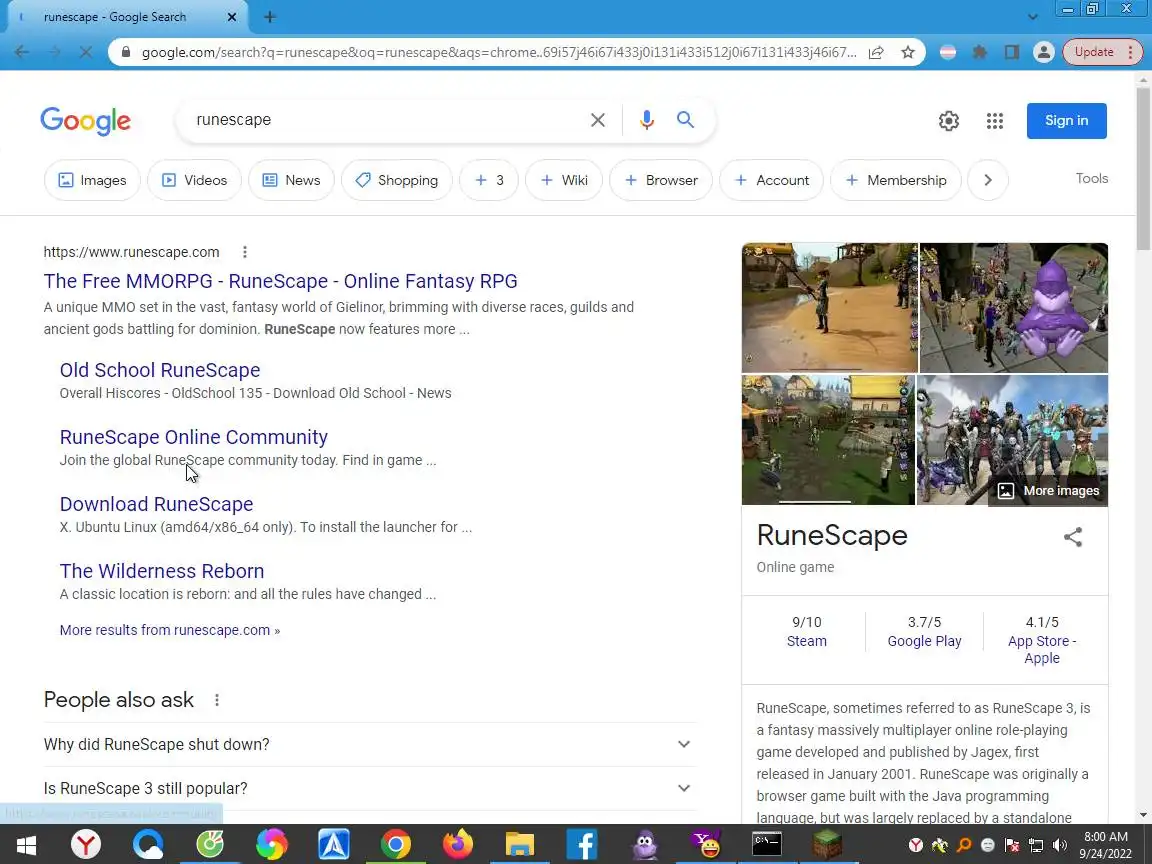Open Firefox from the taskbar
Screen dimensions: 1152x864
coord(457,845)
